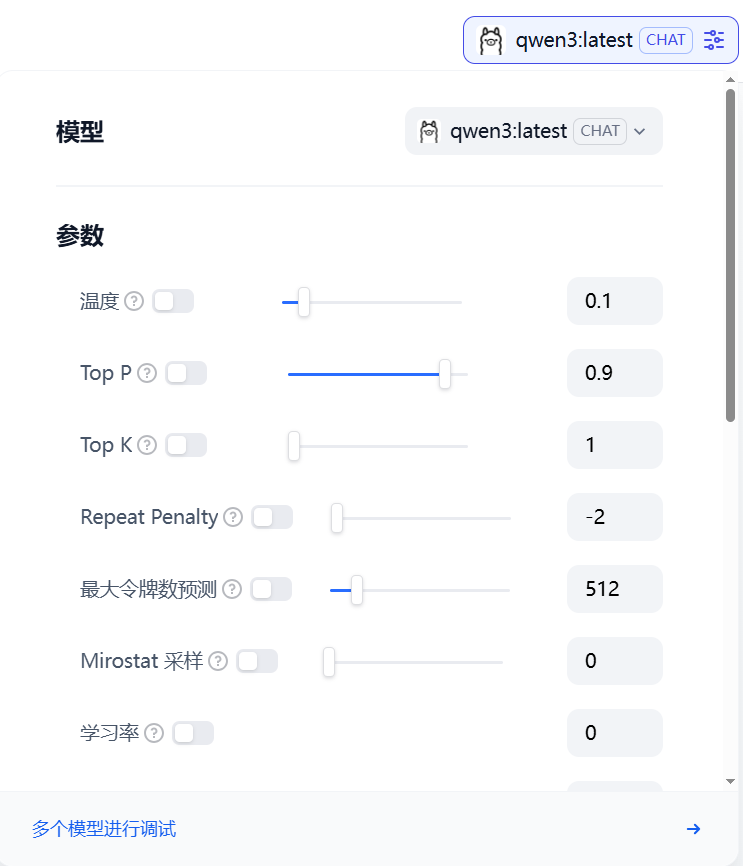This screenshot has height=866, width=743.
Task: Open the 多个模型进行调试 link
Action: pos(104,829)
